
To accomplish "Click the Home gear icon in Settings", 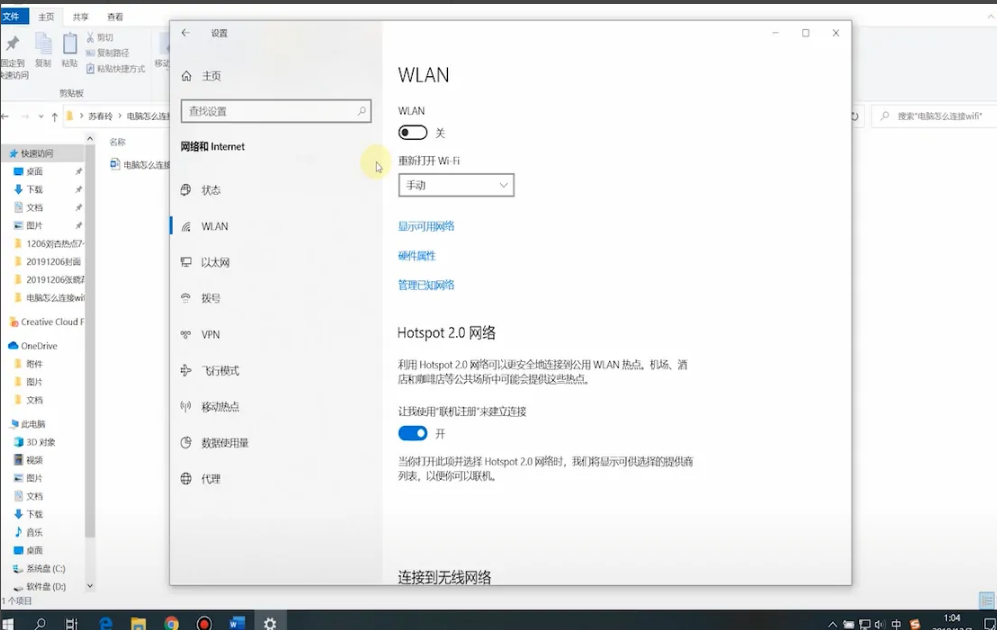I will 186,76.
